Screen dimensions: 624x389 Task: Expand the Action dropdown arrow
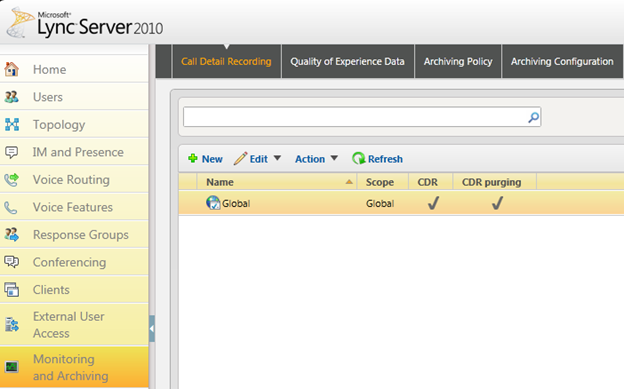tap(334, 158)
